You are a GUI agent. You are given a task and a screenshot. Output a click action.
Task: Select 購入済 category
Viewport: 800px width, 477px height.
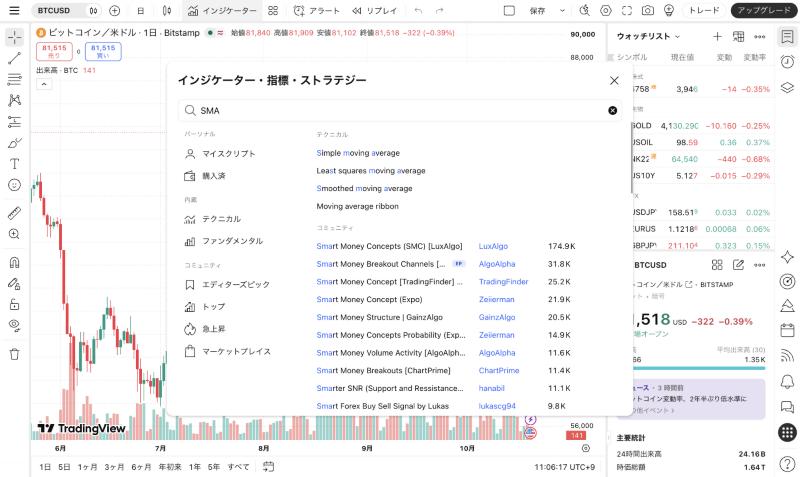tap(205, 175)
